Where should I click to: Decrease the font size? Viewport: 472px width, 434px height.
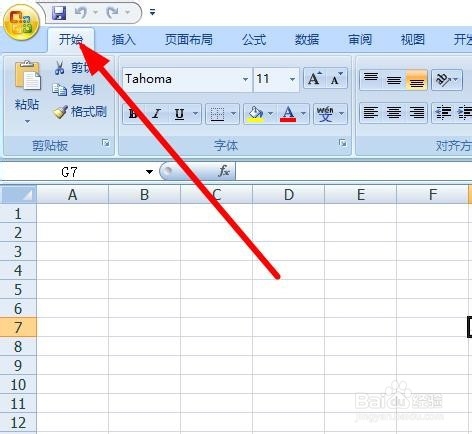click(x=336, y=79)
